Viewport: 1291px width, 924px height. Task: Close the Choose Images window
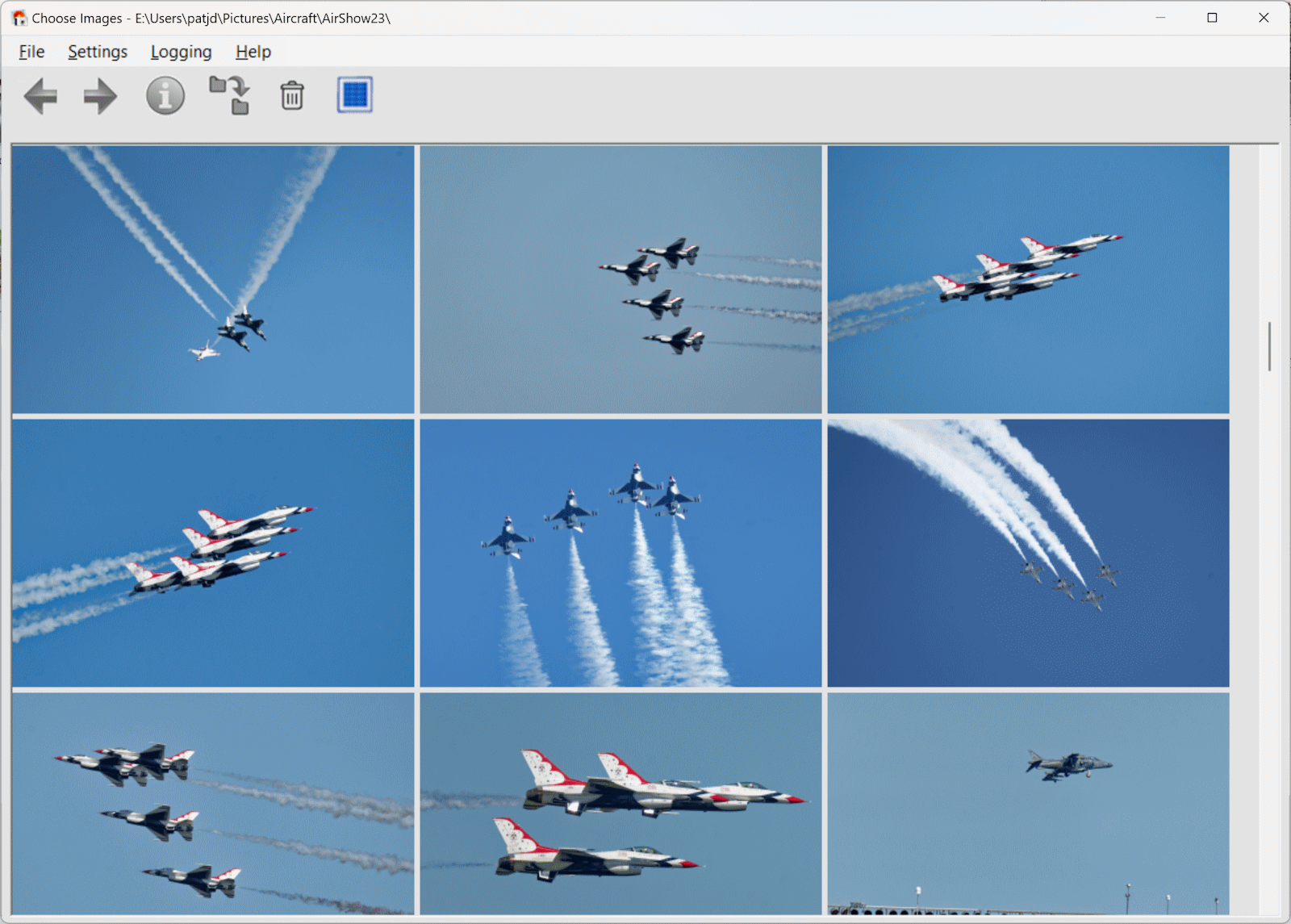click(1264, 18)
